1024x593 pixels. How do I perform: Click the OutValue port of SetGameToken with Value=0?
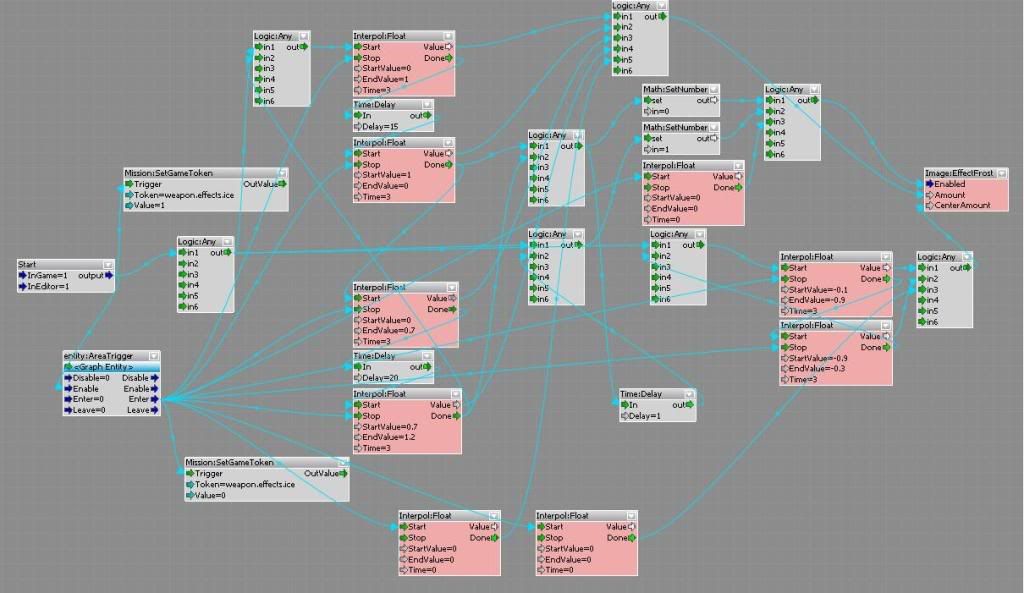pos(342,473)
